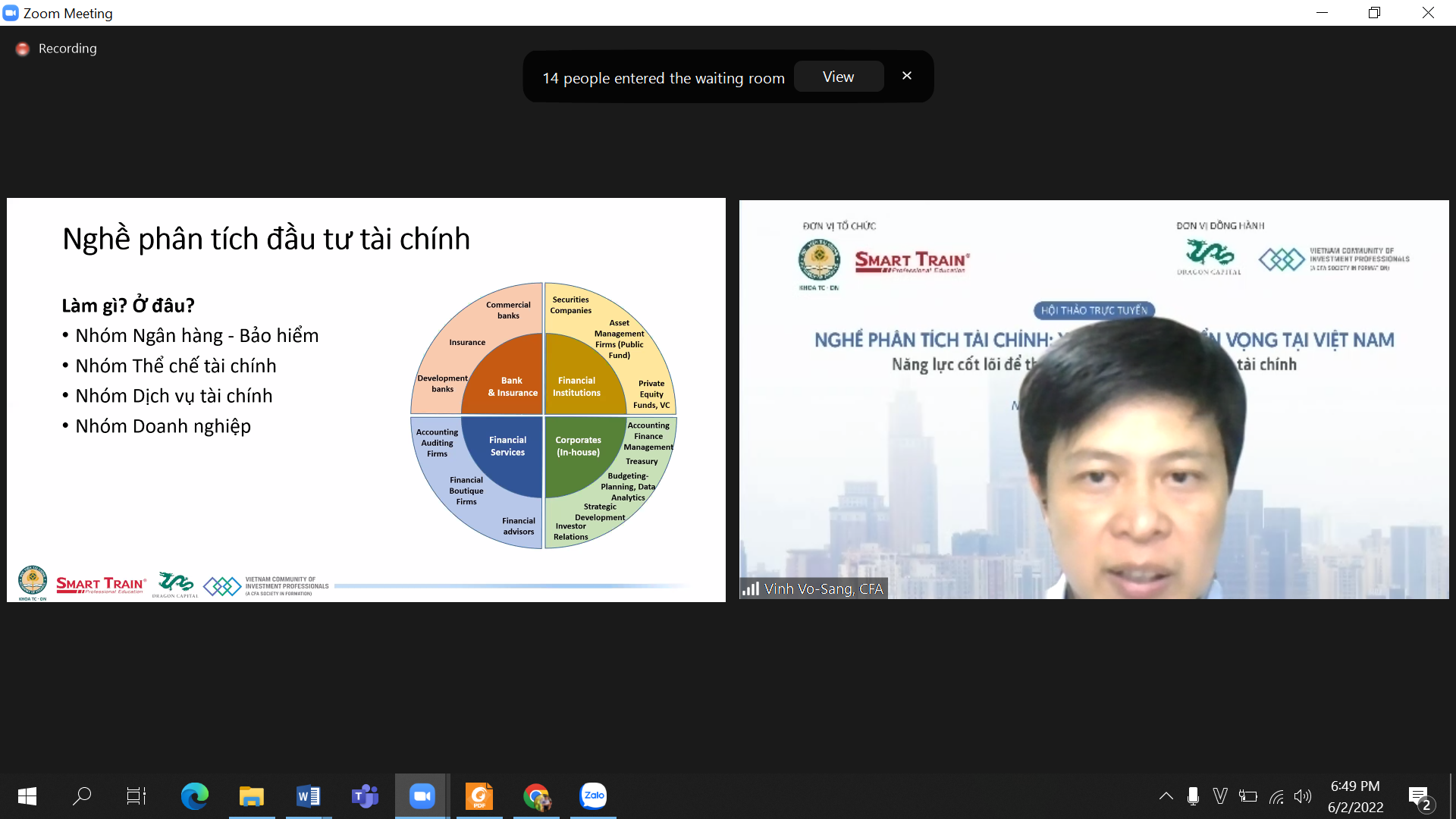Click the "Private Equity Funds, VC" label
The width and height of the screenshot is (1456, 819).
point(651,394)
